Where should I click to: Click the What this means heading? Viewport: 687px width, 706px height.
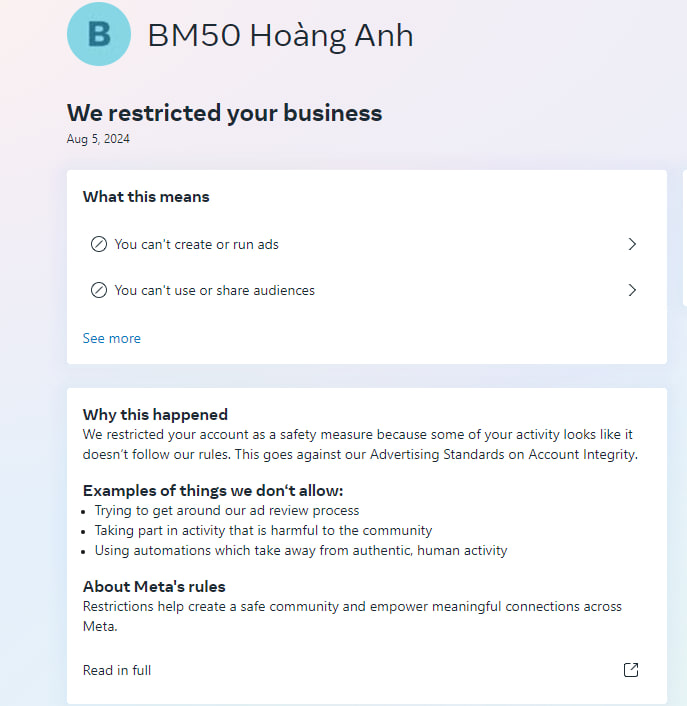[x=146, y=197]
